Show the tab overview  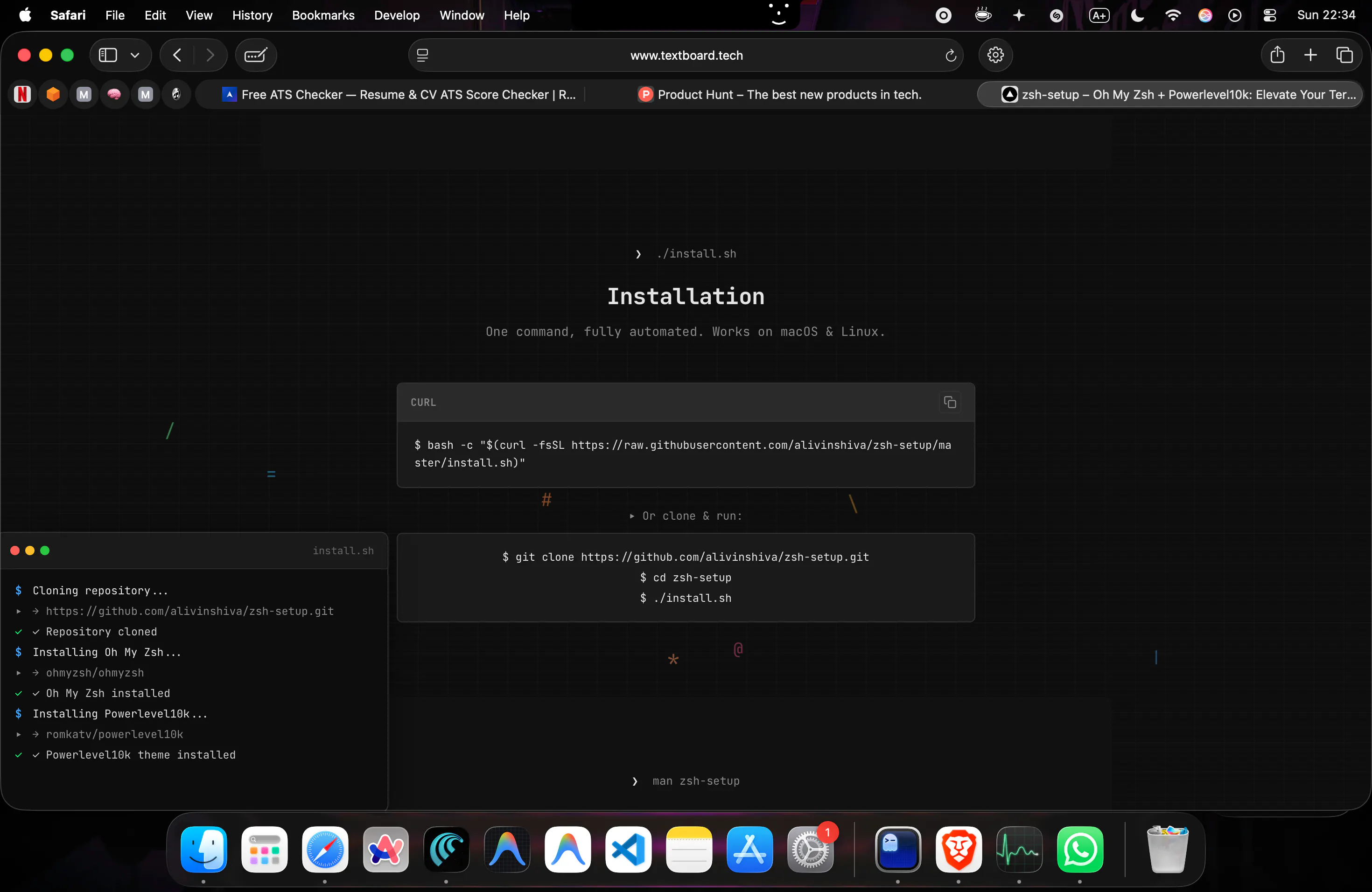[1344, 56]
